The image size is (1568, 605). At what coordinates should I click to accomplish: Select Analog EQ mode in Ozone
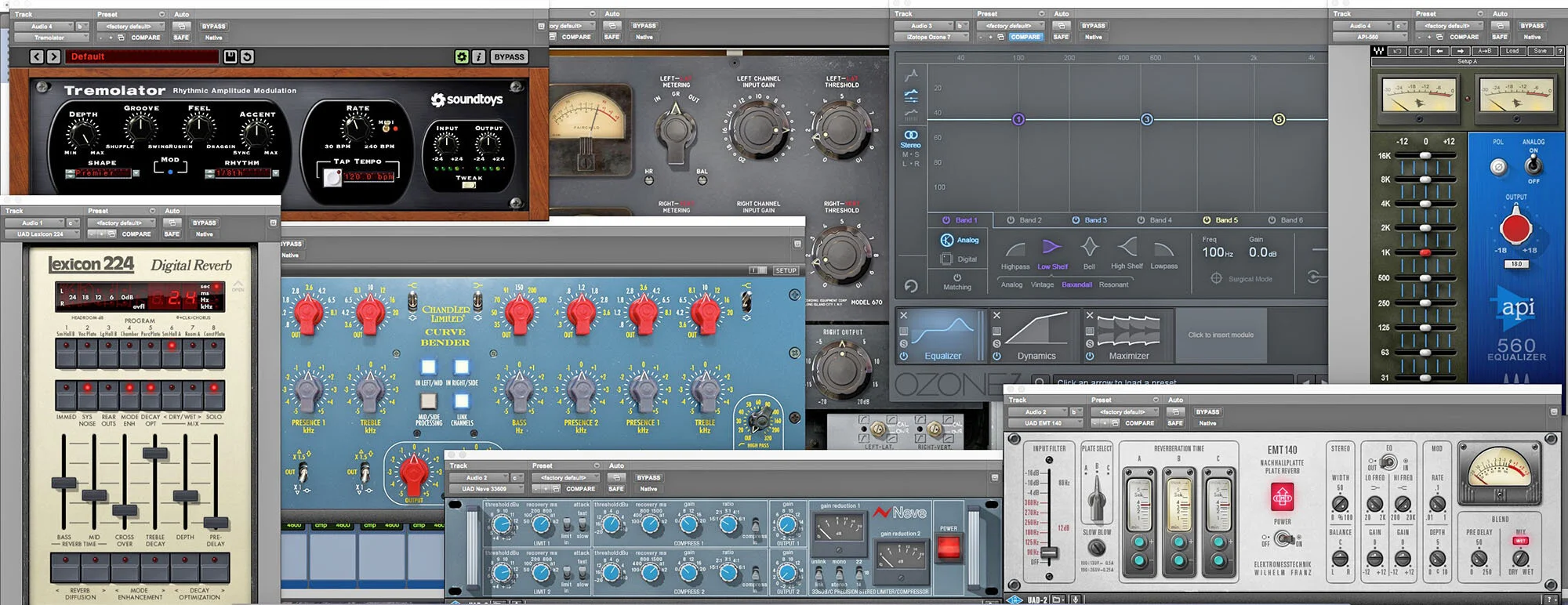960,240
